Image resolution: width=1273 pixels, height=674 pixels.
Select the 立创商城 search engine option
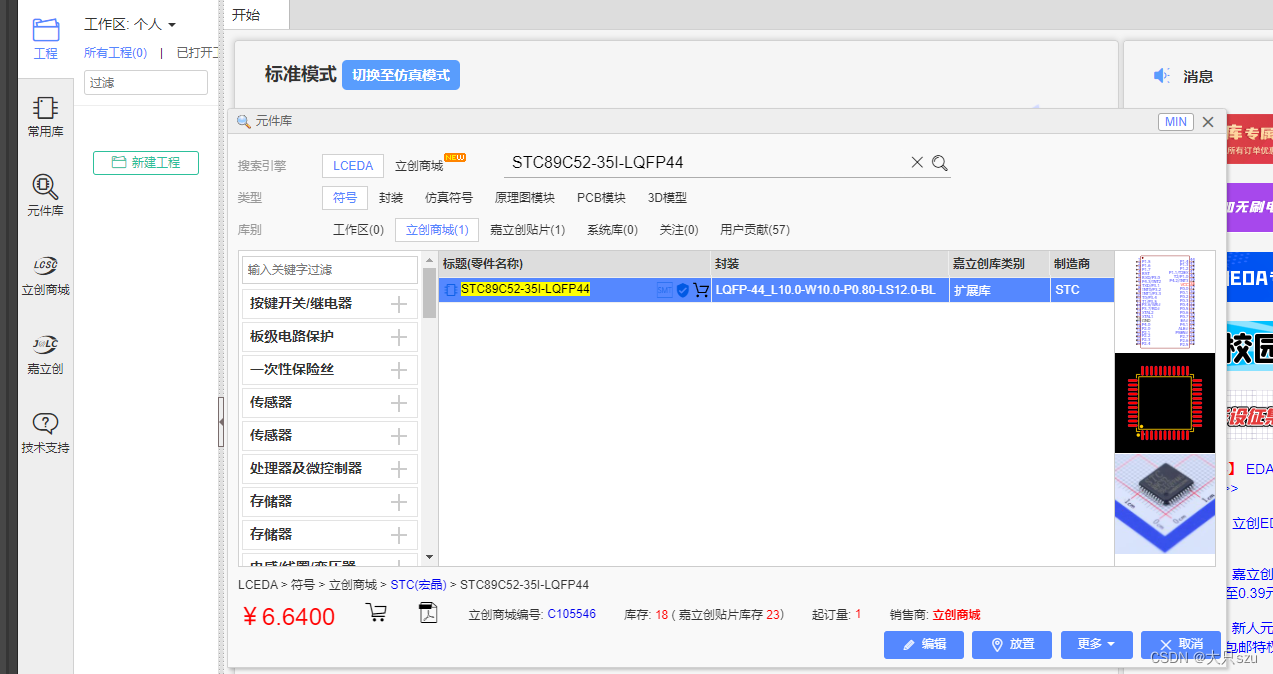(x=419, y=166)
